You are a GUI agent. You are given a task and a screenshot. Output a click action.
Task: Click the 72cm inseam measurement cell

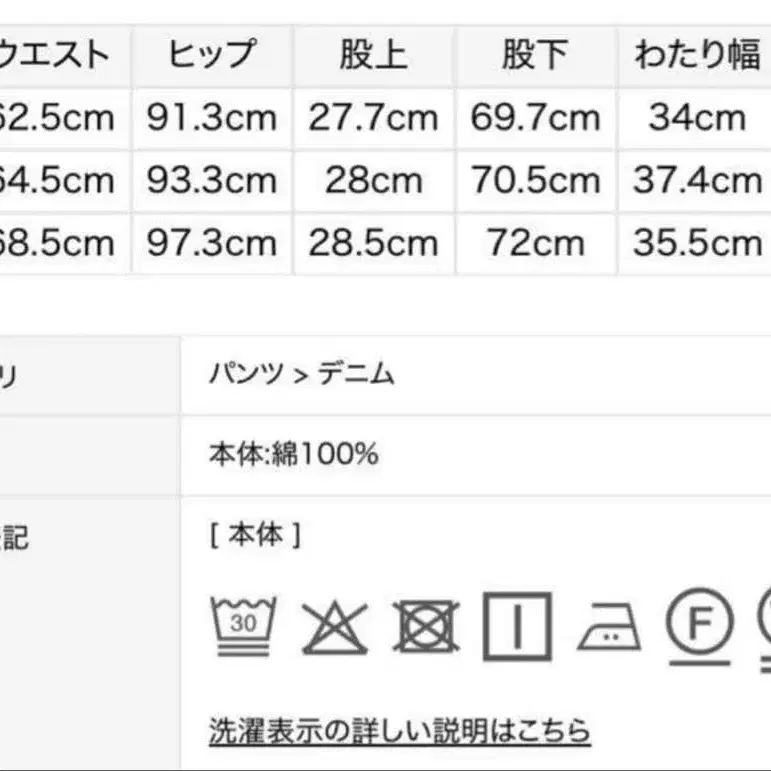tap(535, 243)
